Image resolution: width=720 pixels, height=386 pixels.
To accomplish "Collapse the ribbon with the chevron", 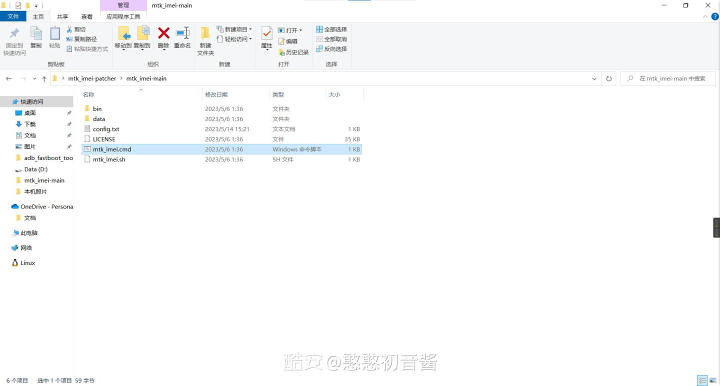I will click(x=705, y=17).
